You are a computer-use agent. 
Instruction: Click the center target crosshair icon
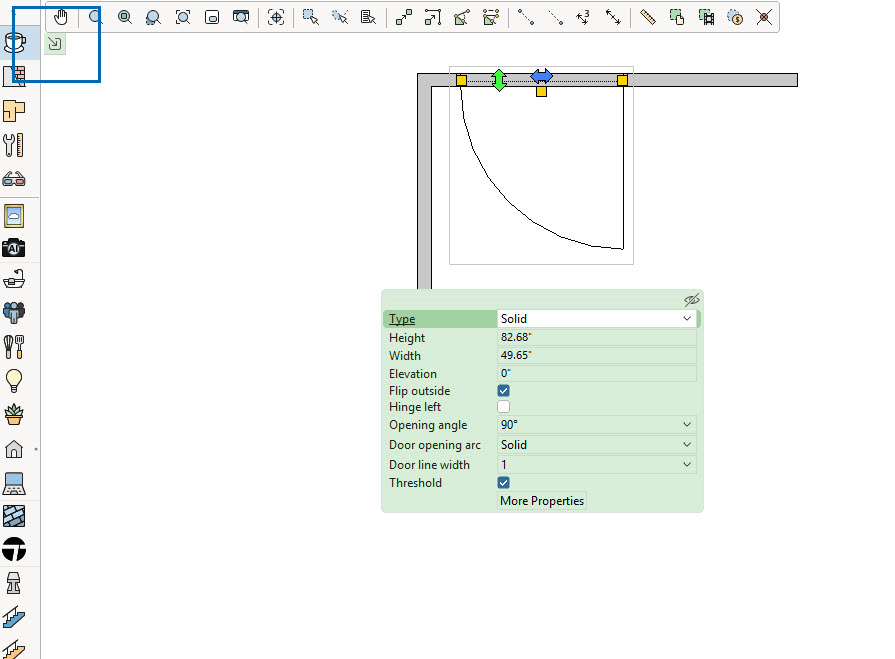coord(276,17)
